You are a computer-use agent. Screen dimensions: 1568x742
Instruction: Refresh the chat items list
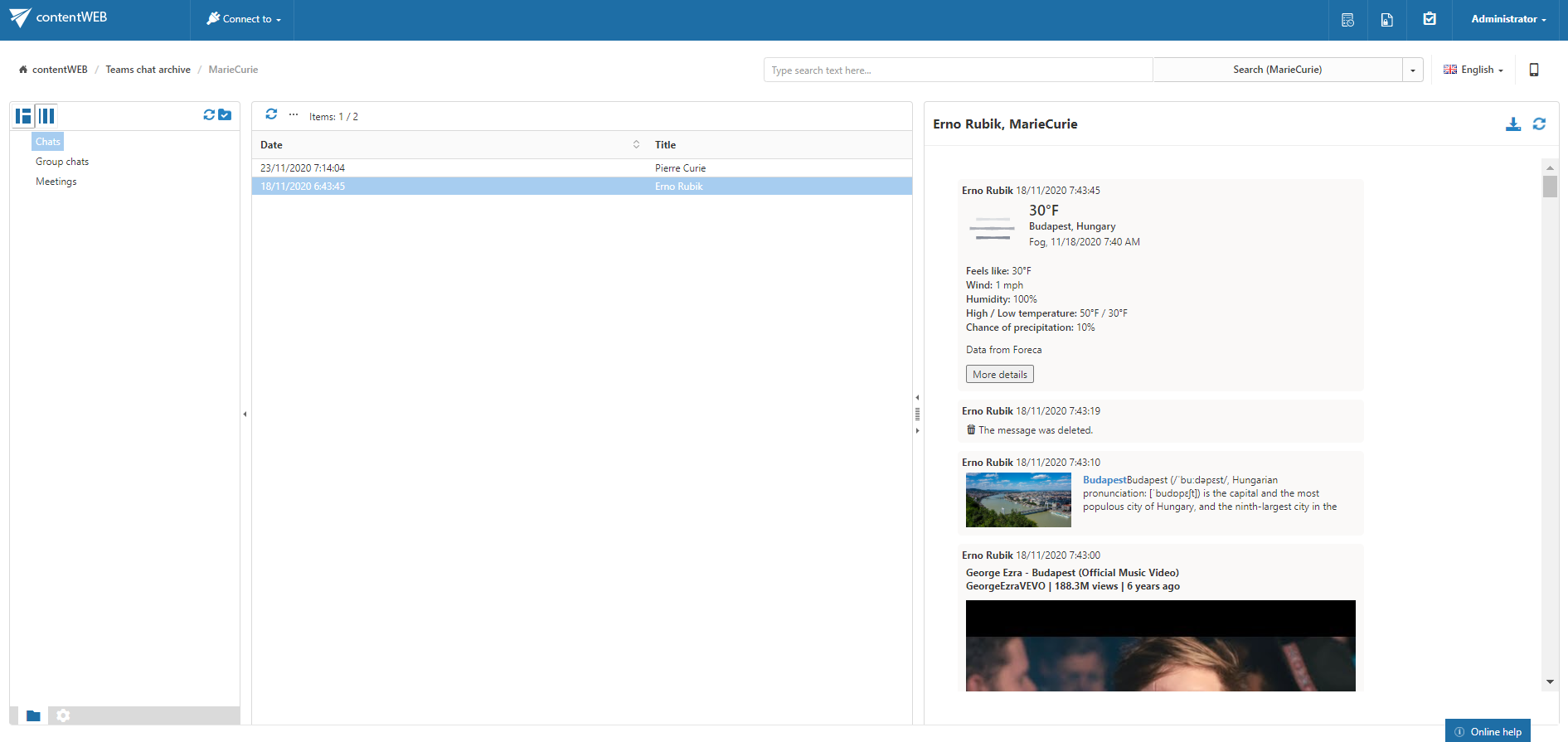tap(271, 114)
